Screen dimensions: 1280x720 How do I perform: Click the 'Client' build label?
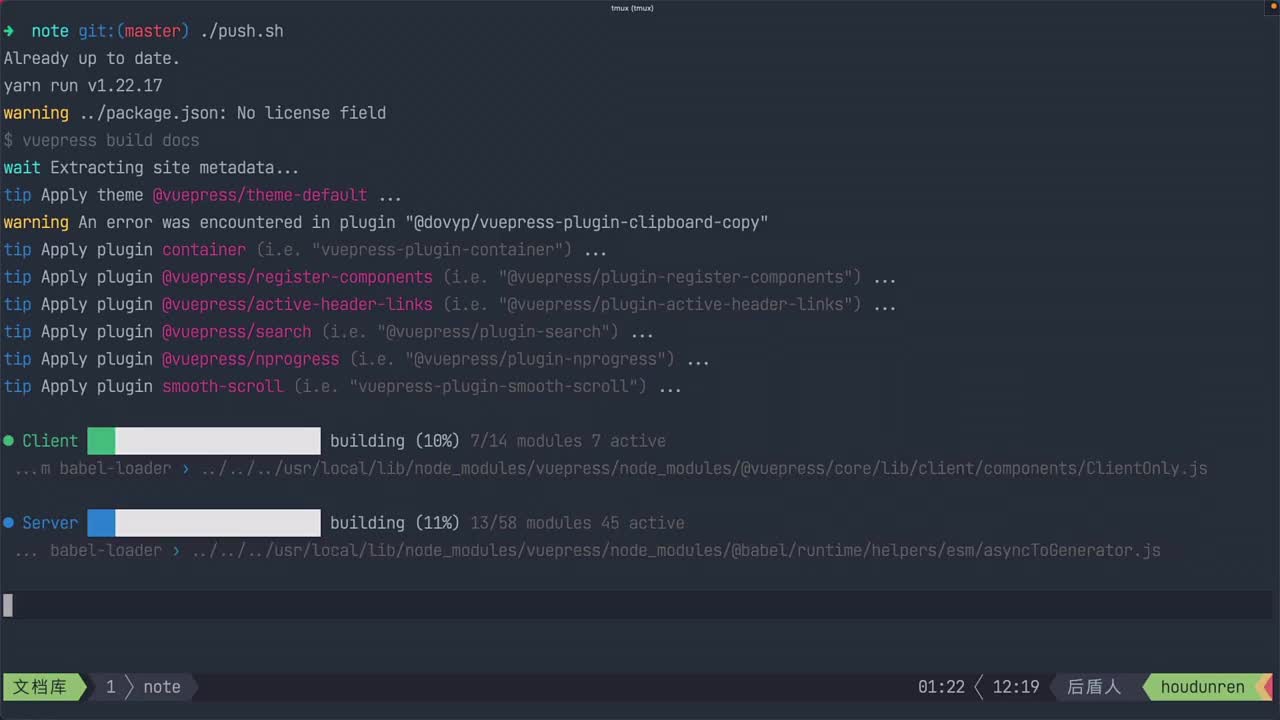click(x=50, y=441)
